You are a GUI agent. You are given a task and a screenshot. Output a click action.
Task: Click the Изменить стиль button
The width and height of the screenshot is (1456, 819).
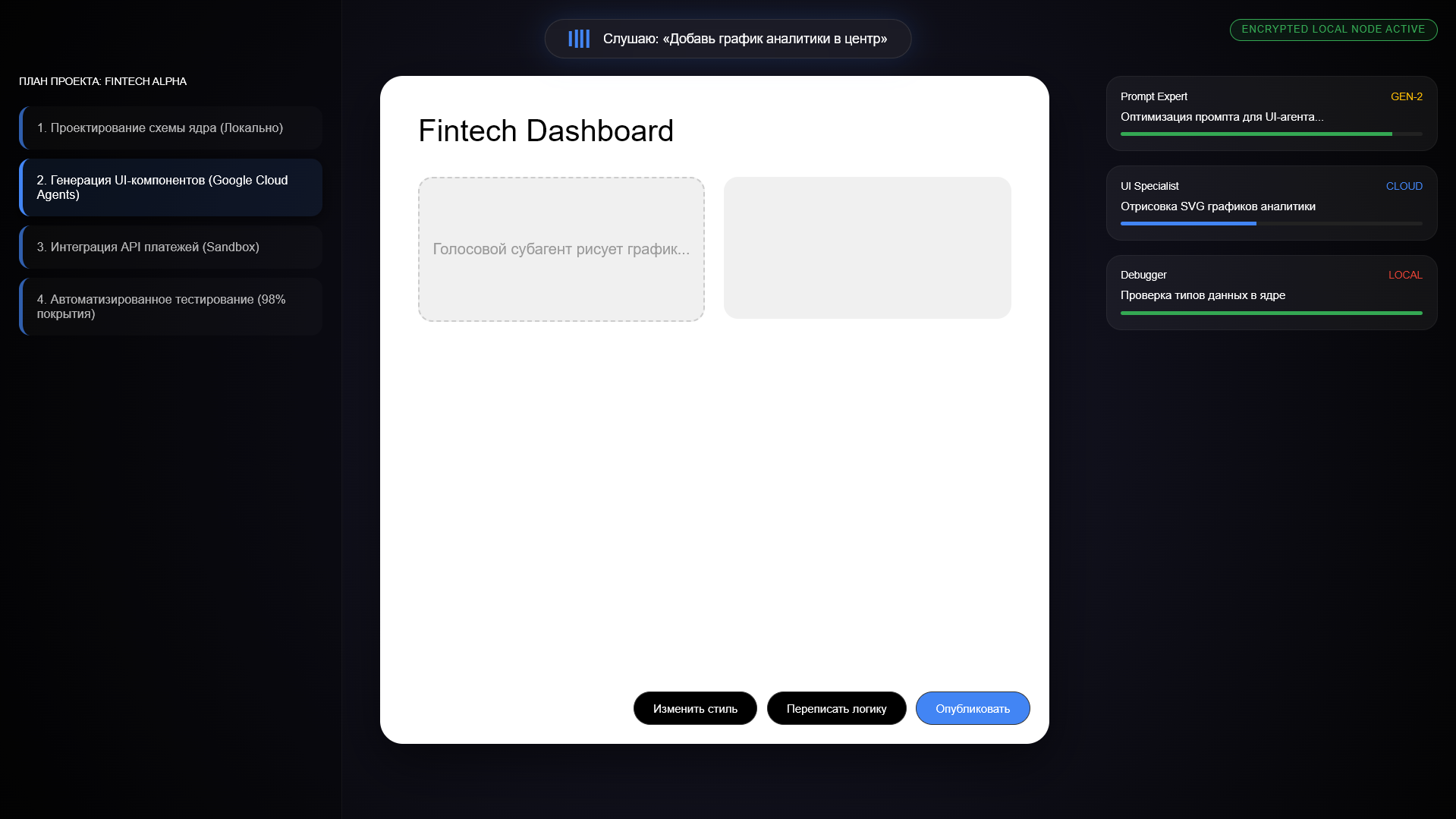tap(695, 708)
